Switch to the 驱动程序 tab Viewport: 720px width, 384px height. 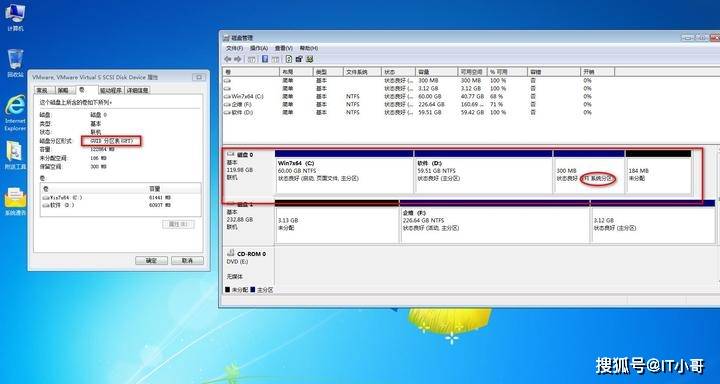point(111,90)
